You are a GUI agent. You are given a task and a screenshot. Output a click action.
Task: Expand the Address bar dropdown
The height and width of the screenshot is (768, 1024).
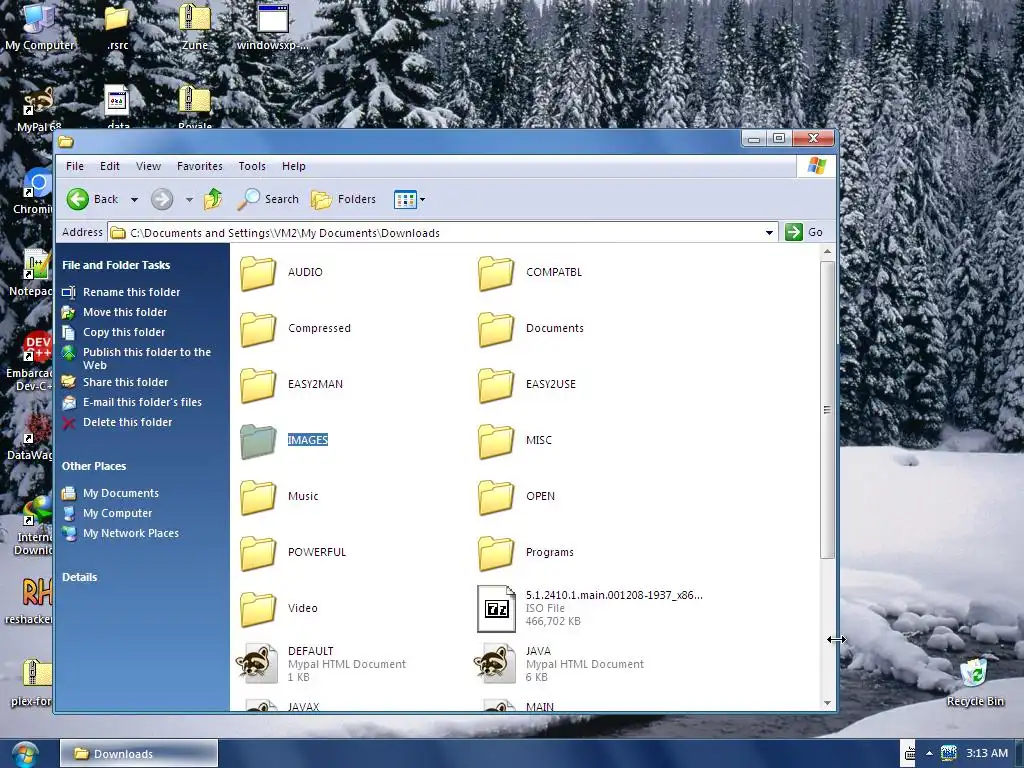(769, 232)
